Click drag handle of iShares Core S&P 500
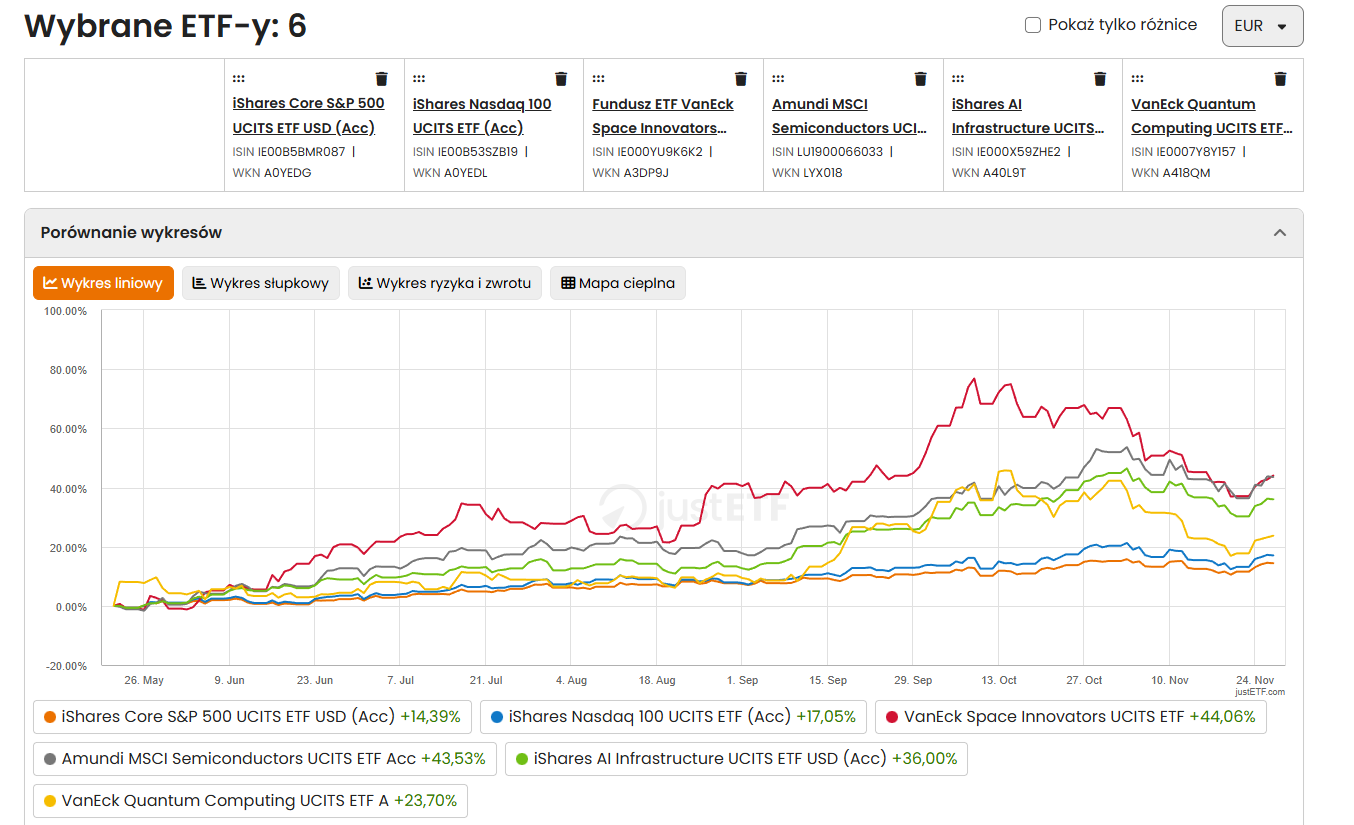Viewport: 1354px width, 825px height. [x=239, y=78]
